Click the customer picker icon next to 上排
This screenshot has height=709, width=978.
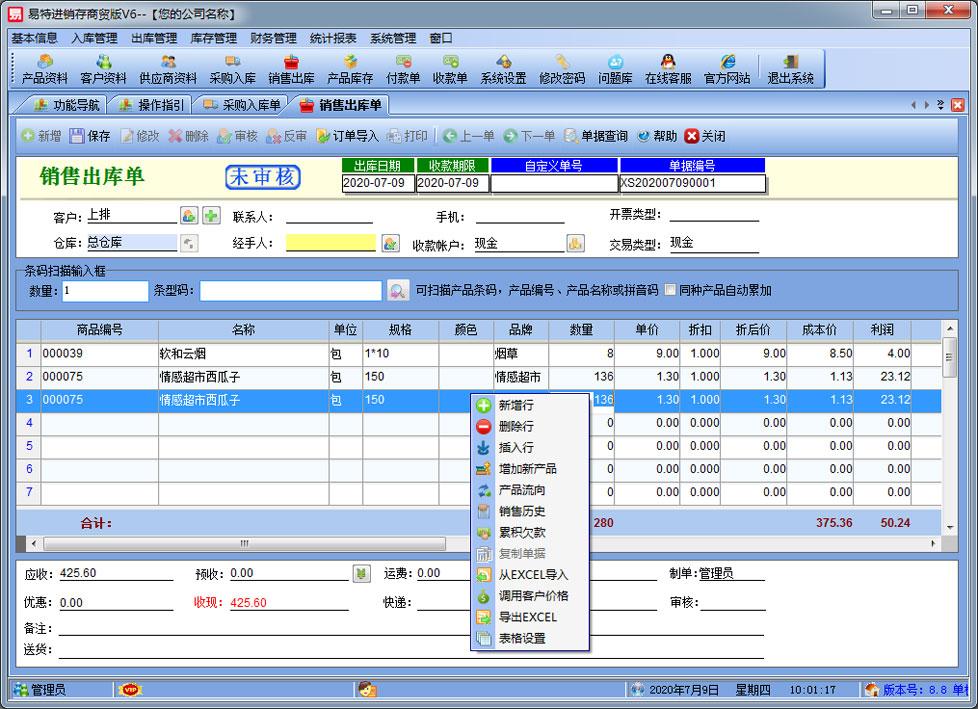click(189, 216)
